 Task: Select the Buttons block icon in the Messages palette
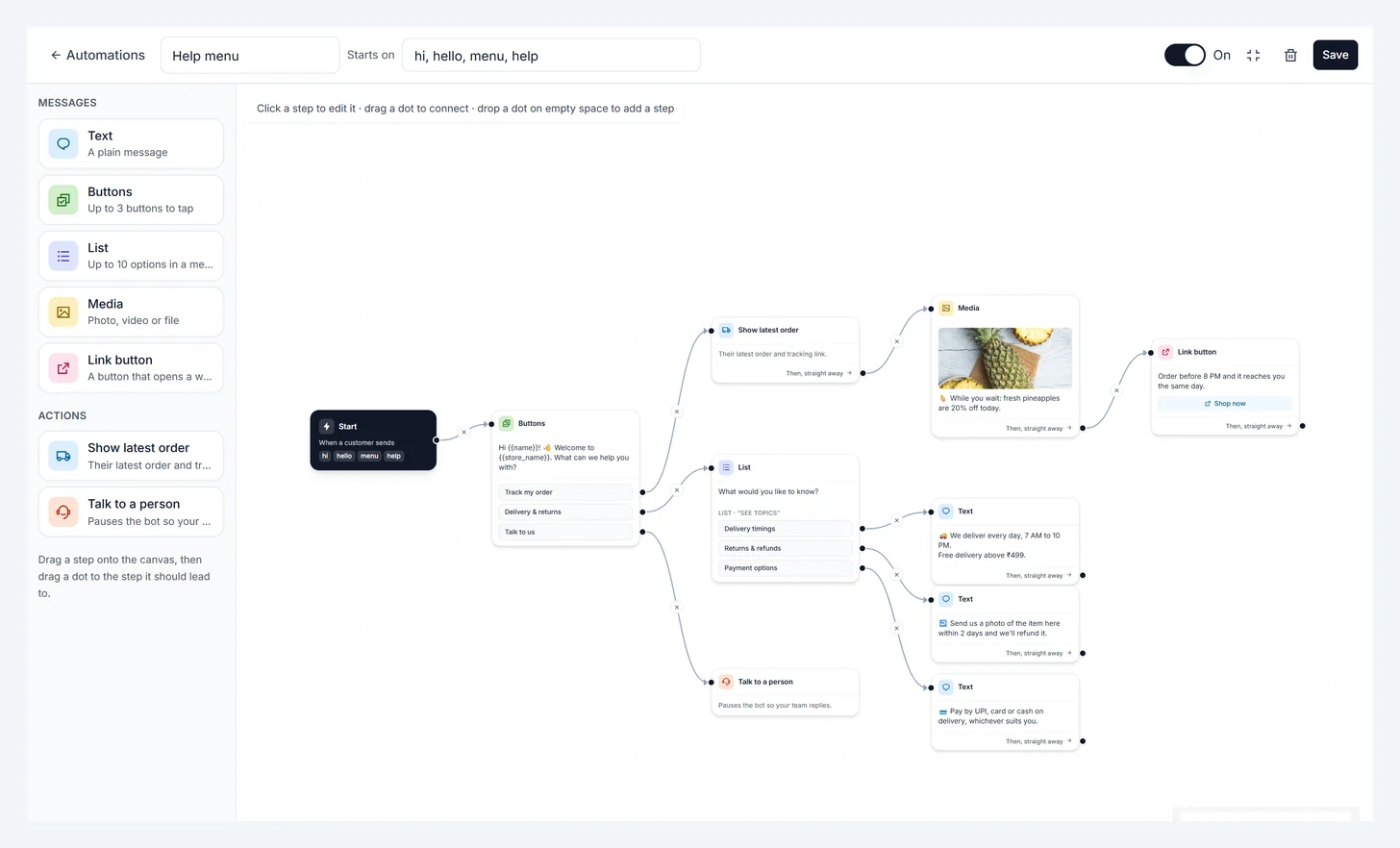pos(63,200)
